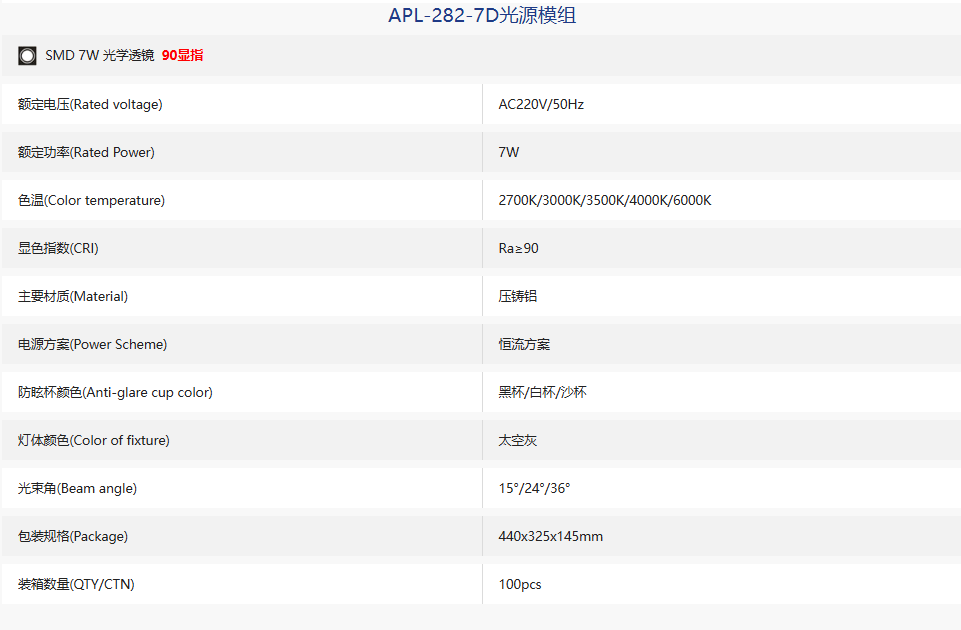Click the 黑杯/白杯/沙杯 value
This screenshot has height=630, width=961.
pos(542,392)
